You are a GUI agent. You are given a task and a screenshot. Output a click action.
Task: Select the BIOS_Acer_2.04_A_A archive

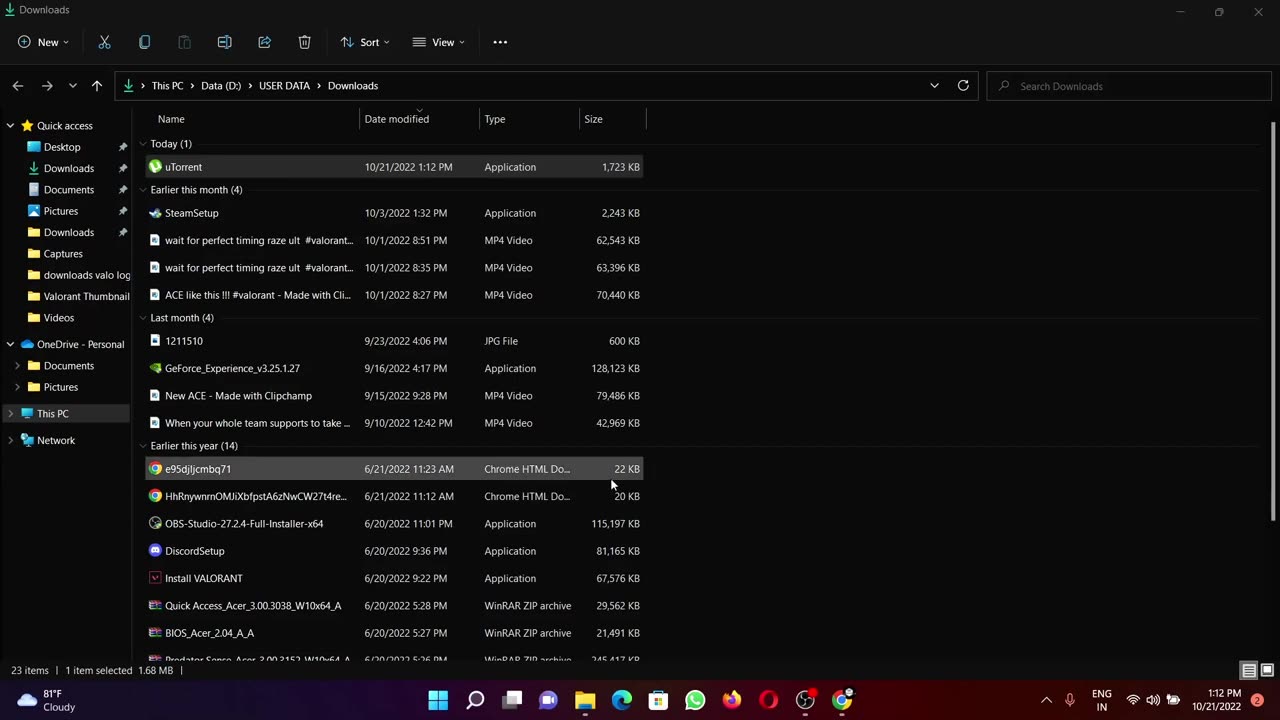(394, 633)
